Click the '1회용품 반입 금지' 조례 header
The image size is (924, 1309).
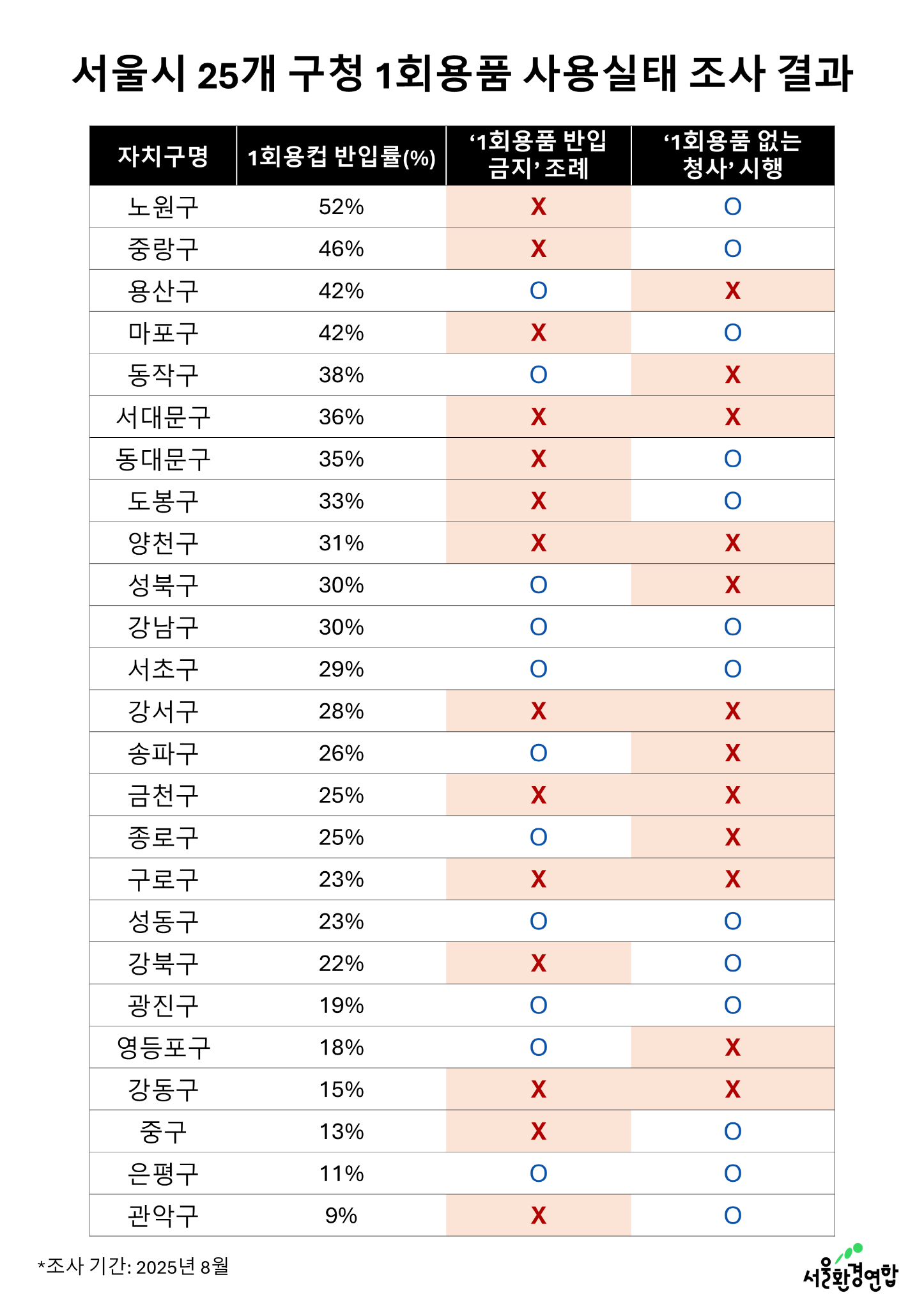point(539,155)
